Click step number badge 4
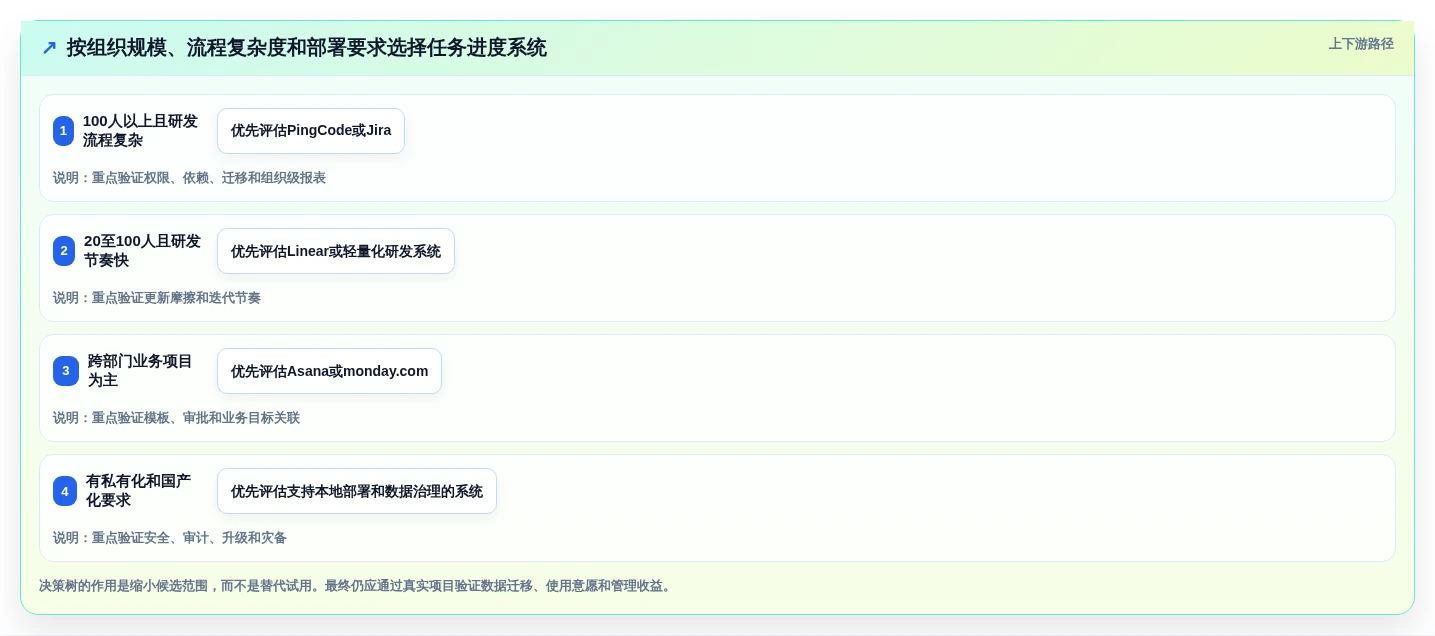1435x636 pixels. pos(65,491)
